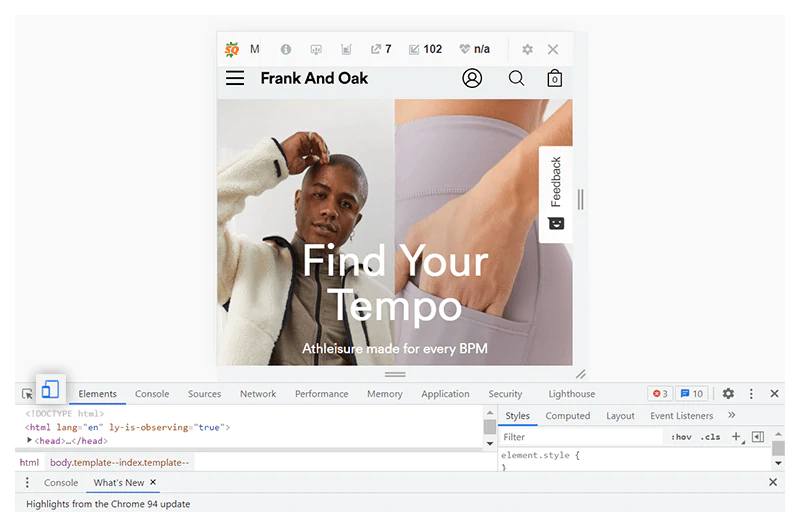Open the Computed styles tab
Viewport: 800px width, 527px height.
point(568,416)
